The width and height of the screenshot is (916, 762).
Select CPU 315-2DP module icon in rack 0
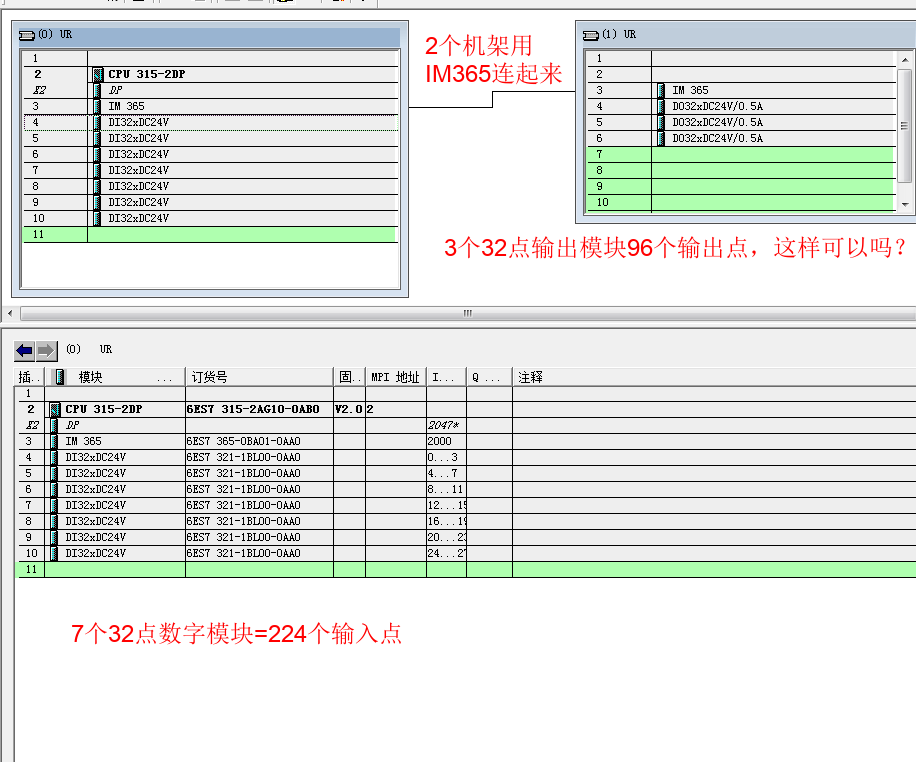pos(98,74)
